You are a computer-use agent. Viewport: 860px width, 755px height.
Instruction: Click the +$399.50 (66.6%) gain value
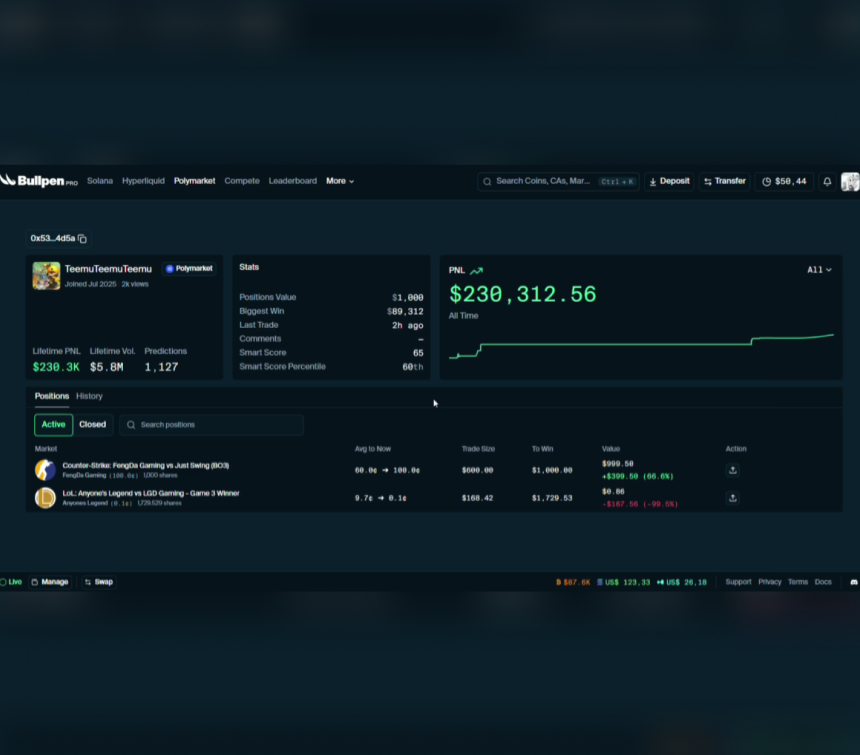(638, 476)
